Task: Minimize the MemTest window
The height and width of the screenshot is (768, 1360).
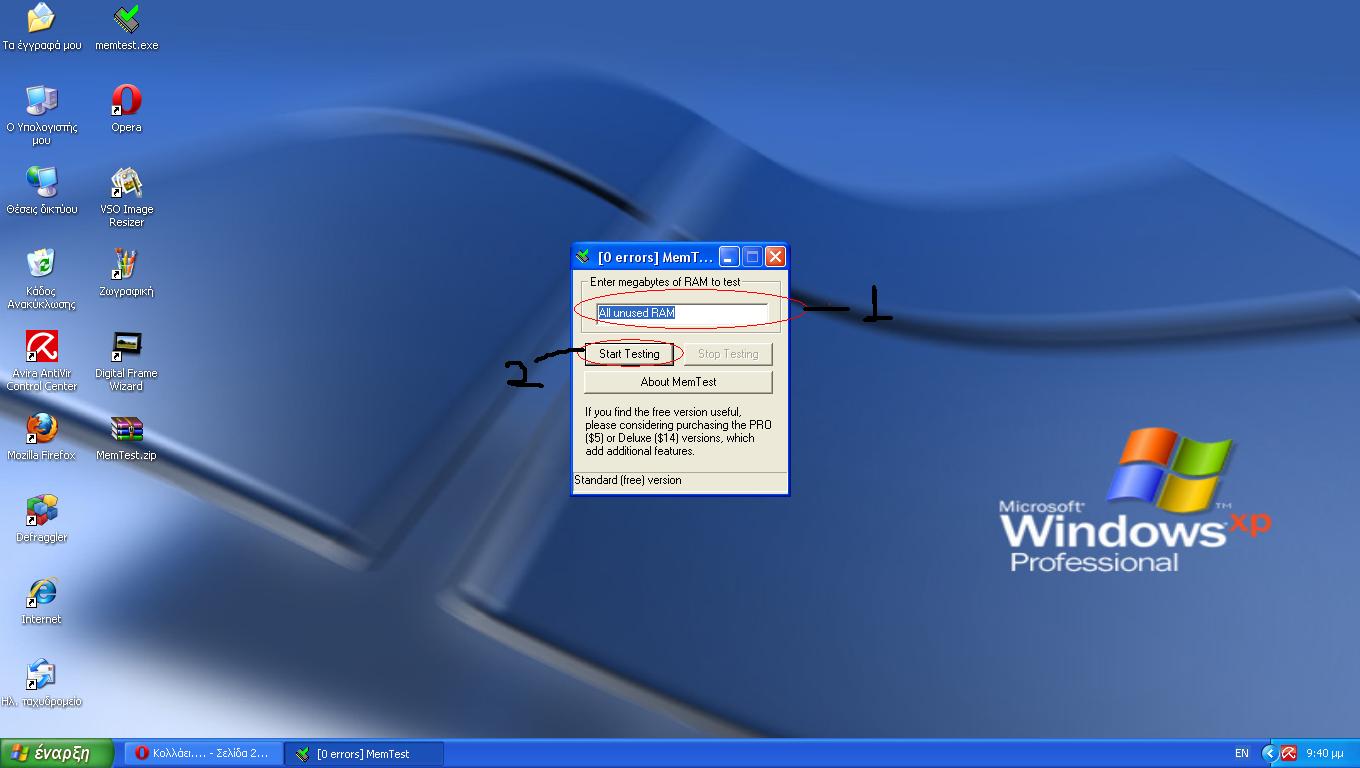Action: pos(729,257)
